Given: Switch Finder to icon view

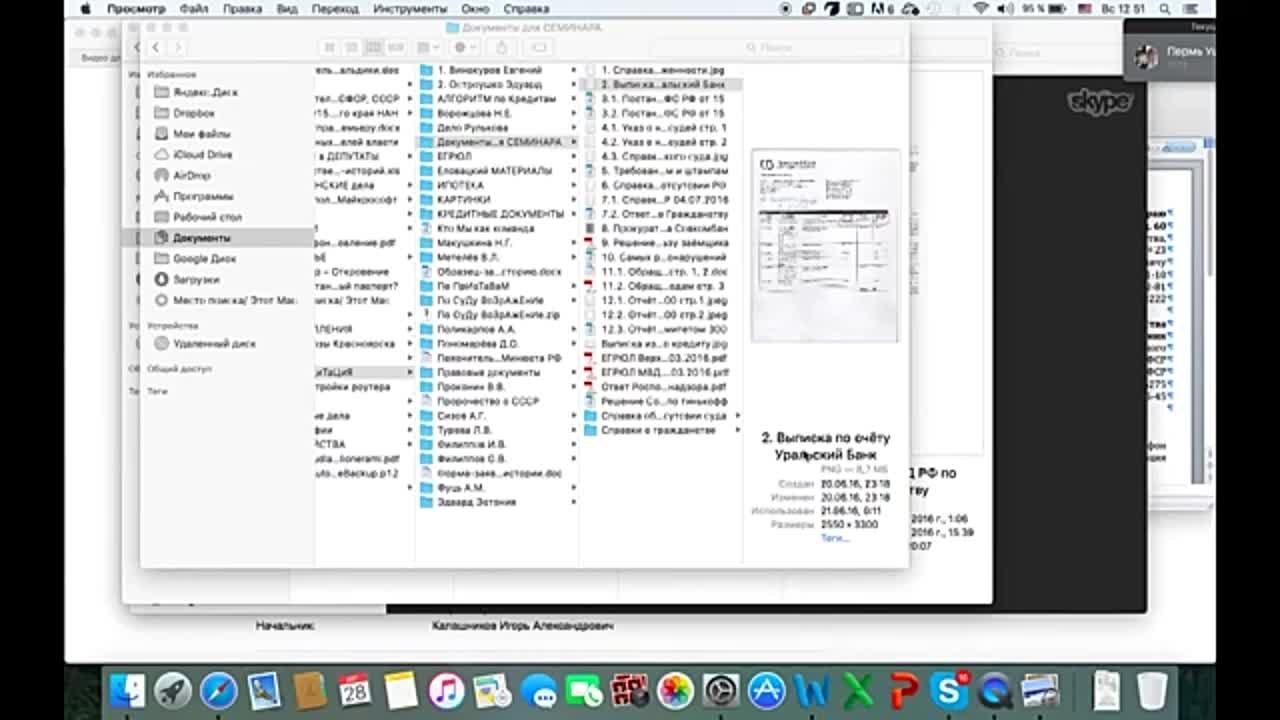Looking at the screenshot, I should (x=329, y=47).
